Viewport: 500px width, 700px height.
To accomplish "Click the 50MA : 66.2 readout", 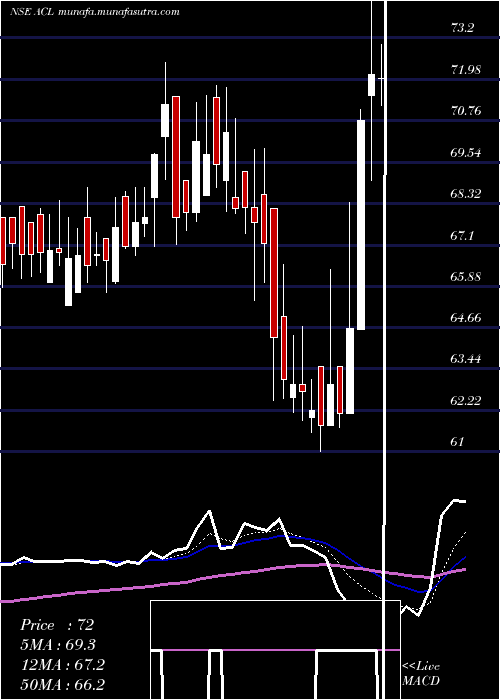I will [x=62, y=684].
